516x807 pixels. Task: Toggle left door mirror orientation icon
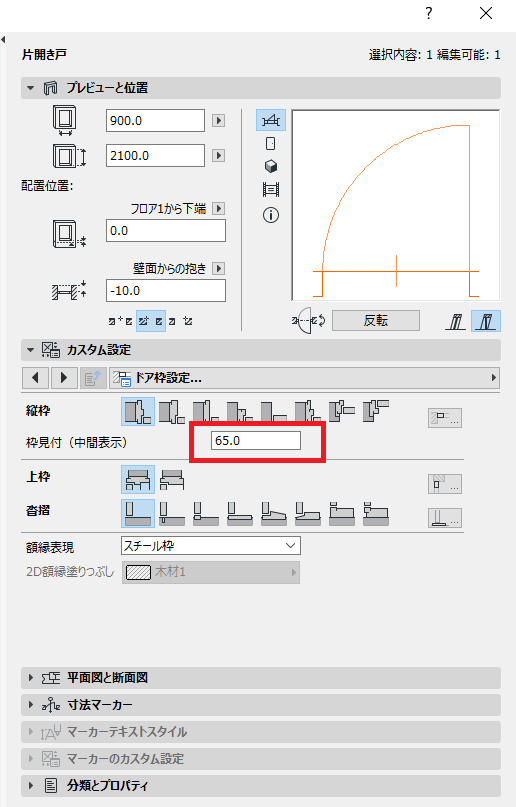455,322
